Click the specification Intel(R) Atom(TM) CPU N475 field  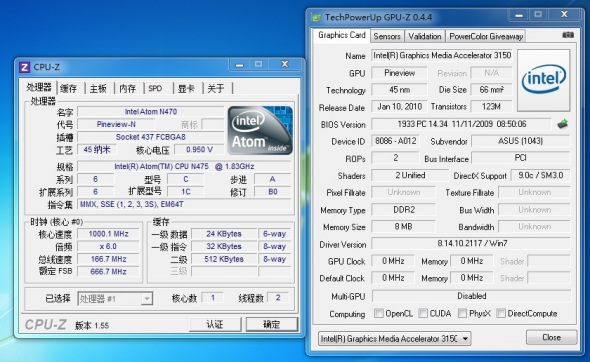tap(184, 166)
